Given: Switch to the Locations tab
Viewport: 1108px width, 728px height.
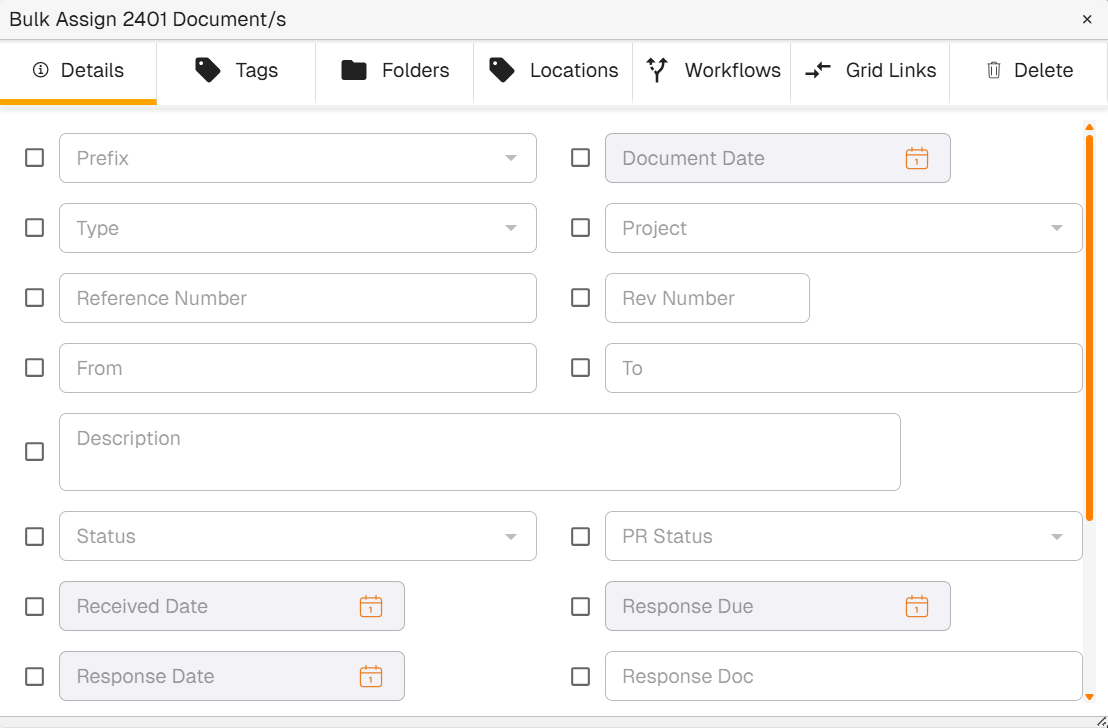Looking at the screenshot, I should coord(553,70).
